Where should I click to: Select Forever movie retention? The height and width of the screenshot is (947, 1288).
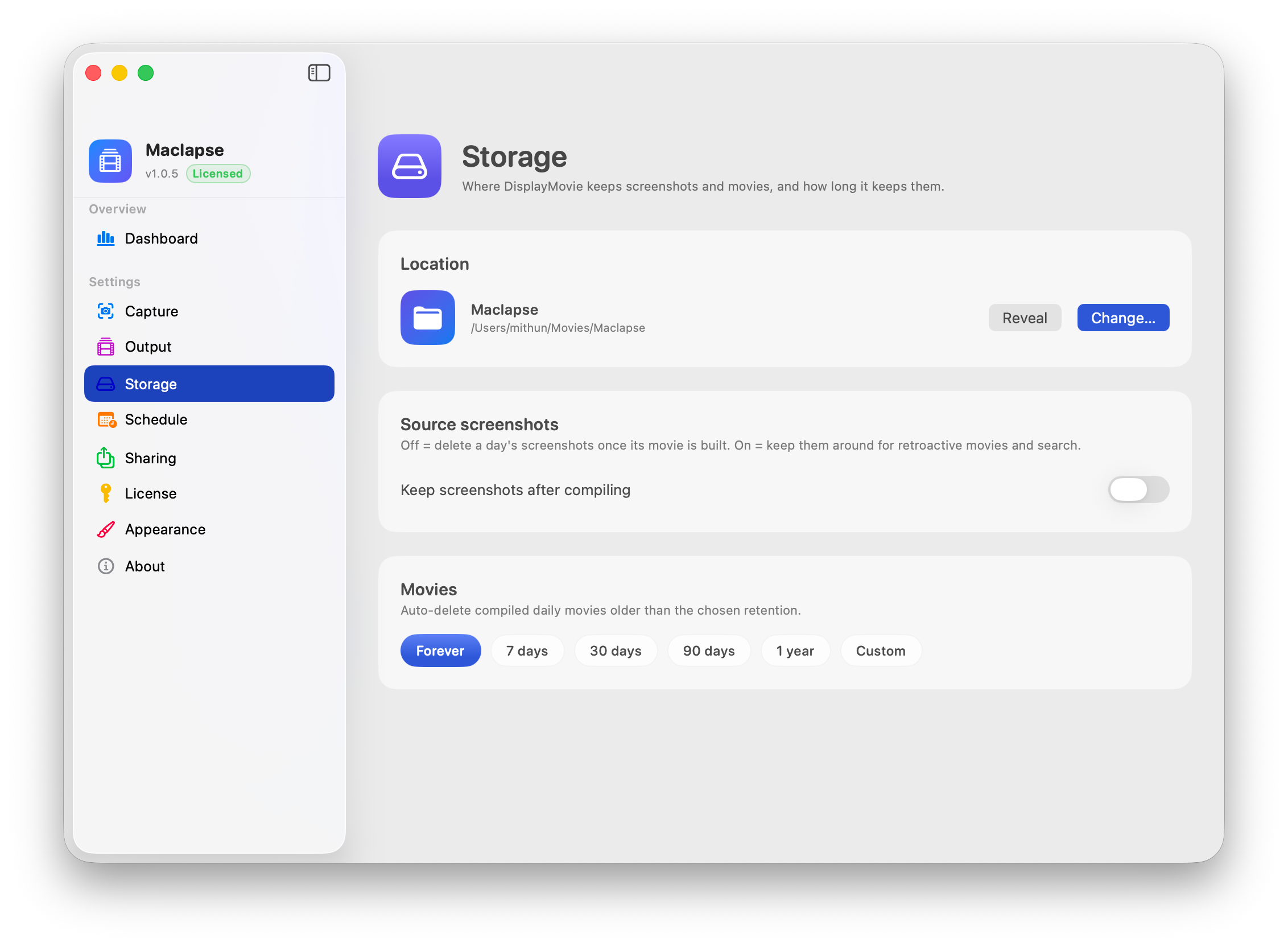pyautogui.click(x=440, y=650)
